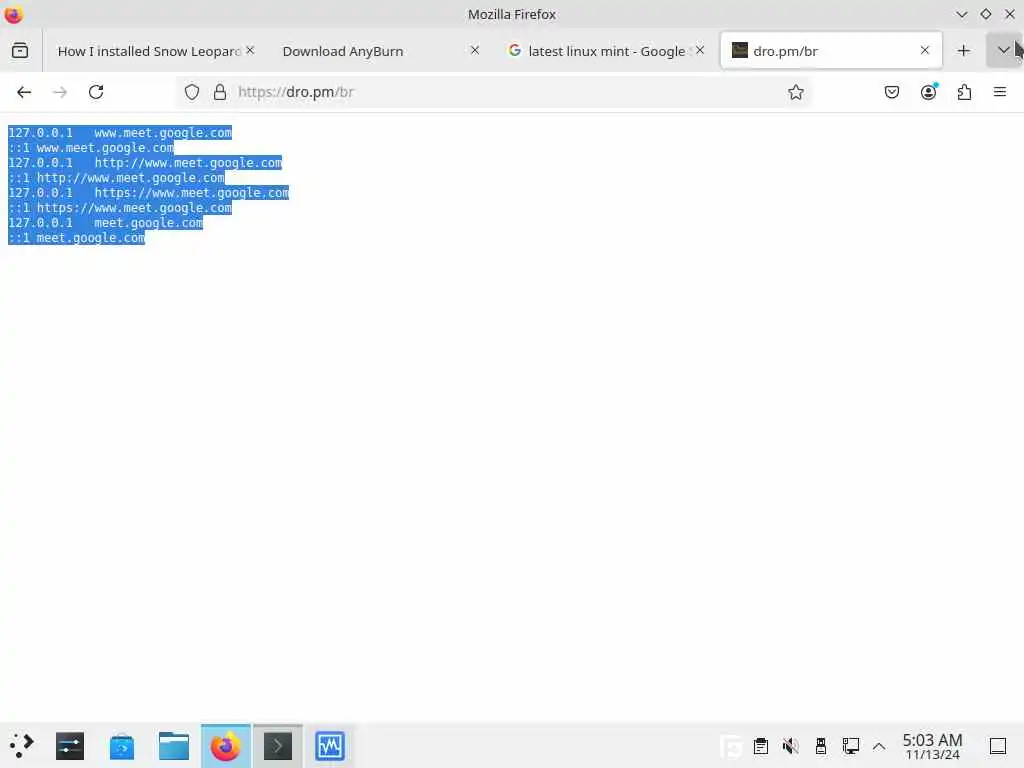
Task: Click line '::1 http://www.meet.google.com'
Action: pos(116,178)
